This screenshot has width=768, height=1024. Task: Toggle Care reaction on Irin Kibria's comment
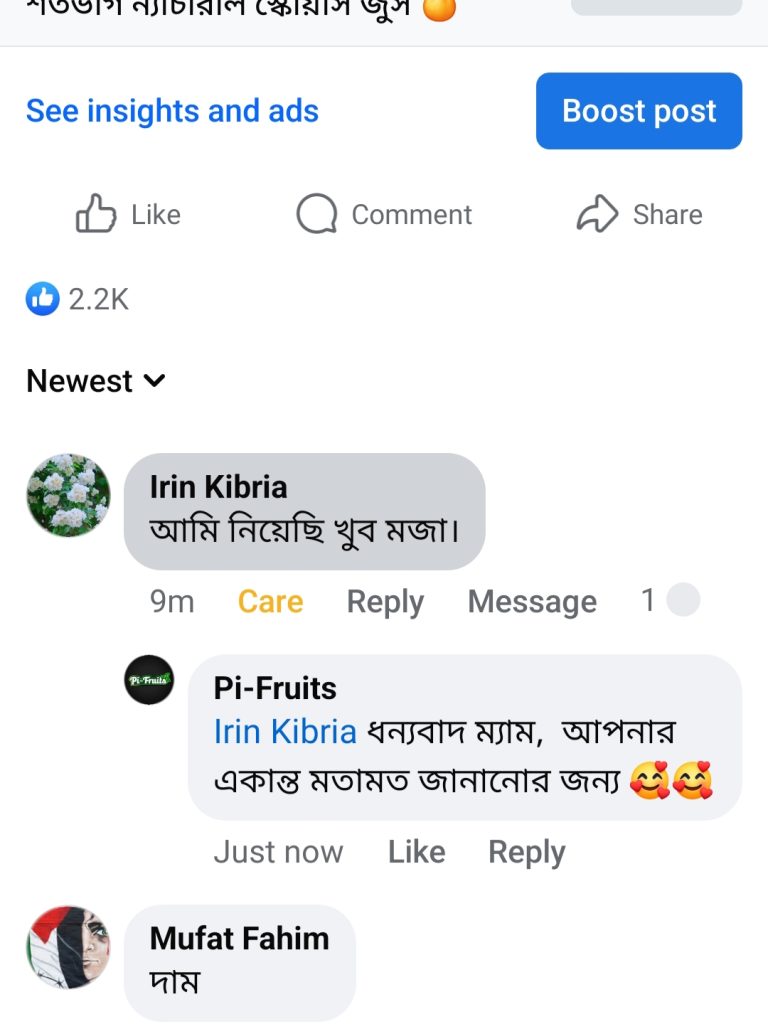click(x=270, y=602)
